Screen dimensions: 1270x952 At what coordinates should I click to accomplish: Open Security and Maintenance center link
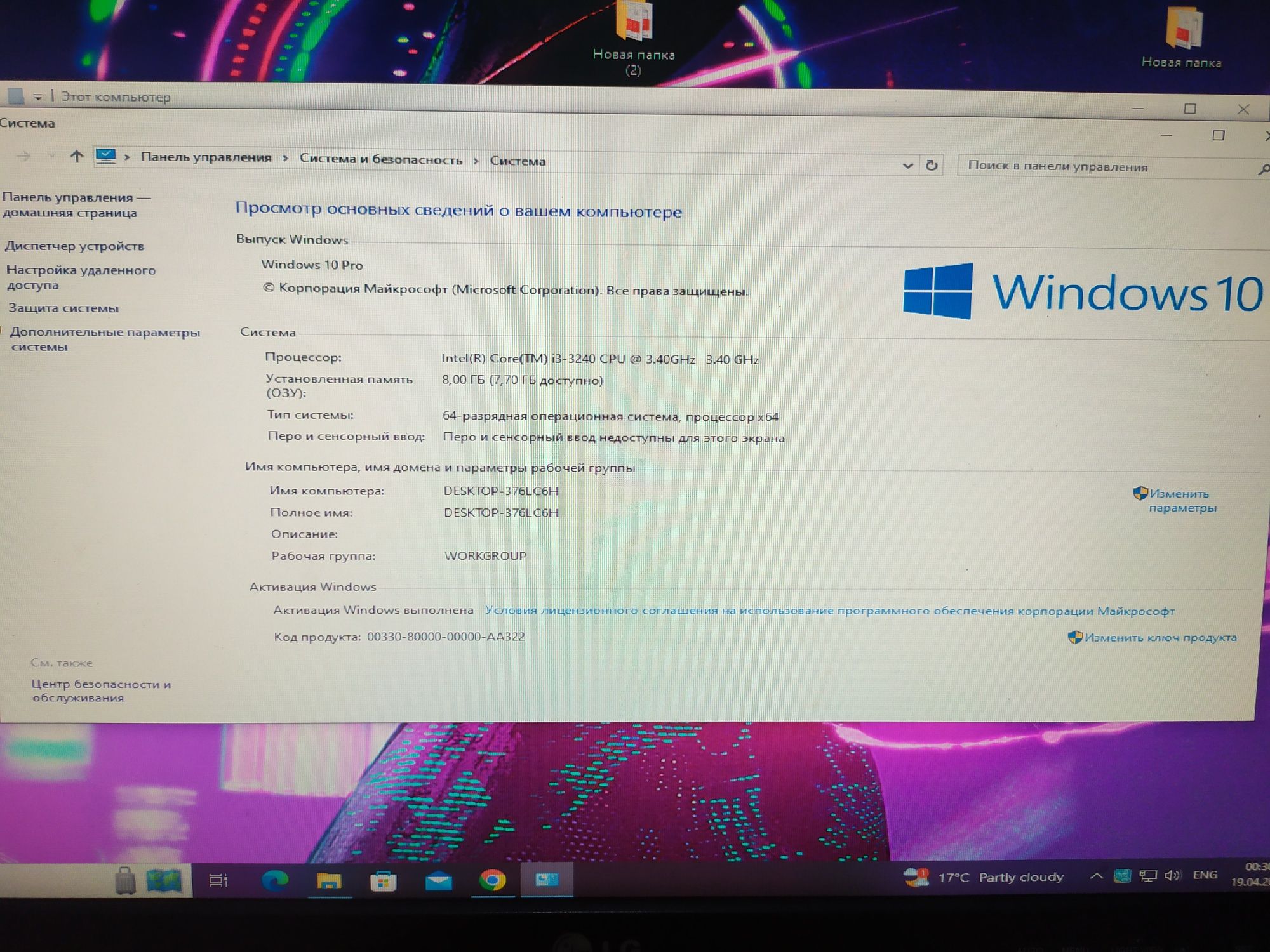tap(101, 691)
